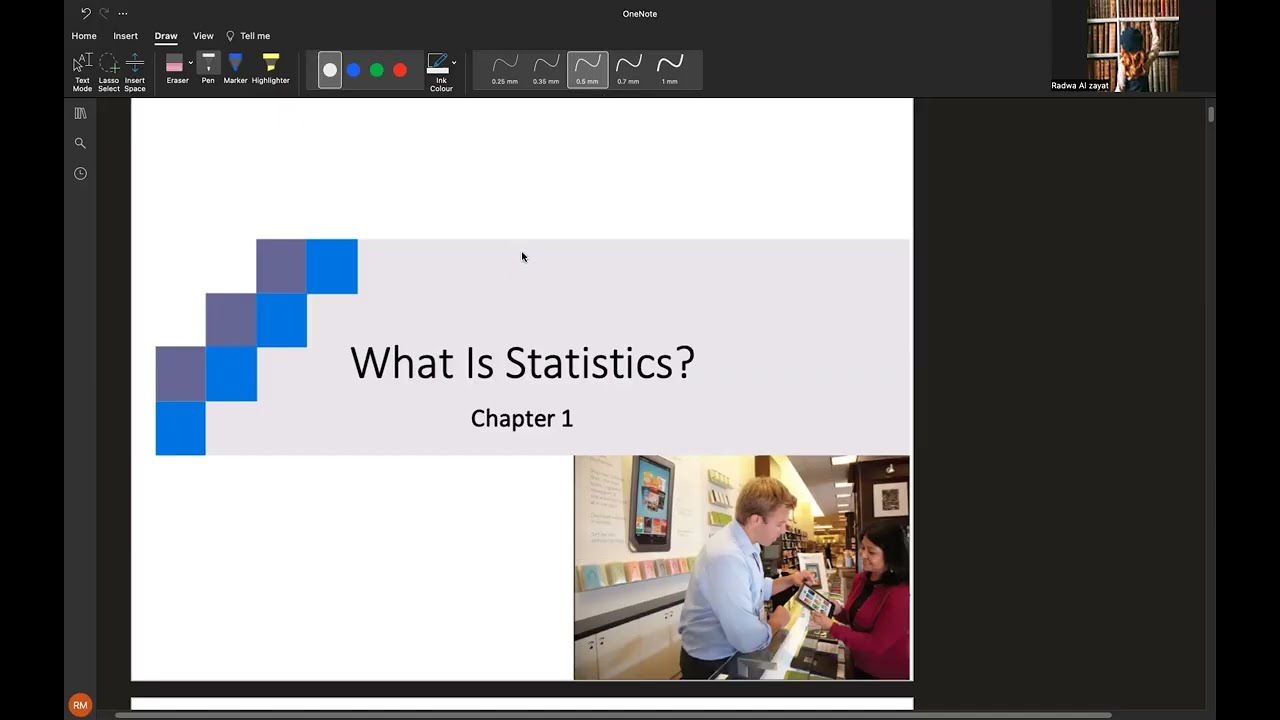Image resolution: width=1280 pixels, height=720 pixels.
Task: Select the green ink colour
Action: [377, 70]
